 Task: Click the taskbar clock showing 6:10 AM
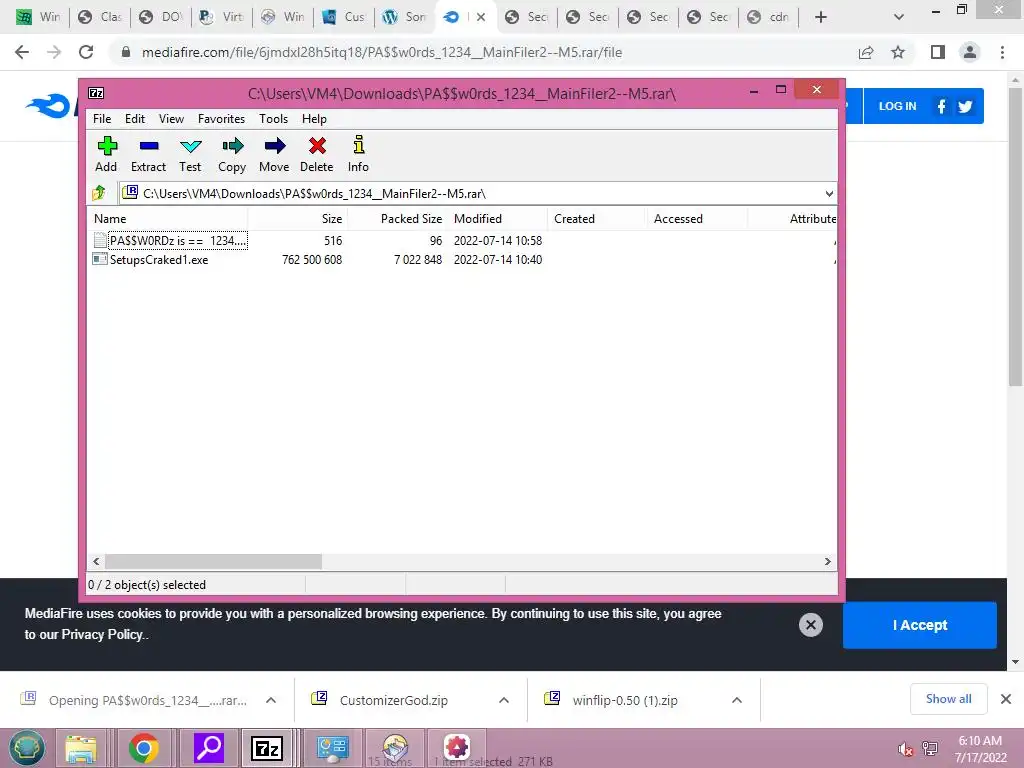(980, 748)
